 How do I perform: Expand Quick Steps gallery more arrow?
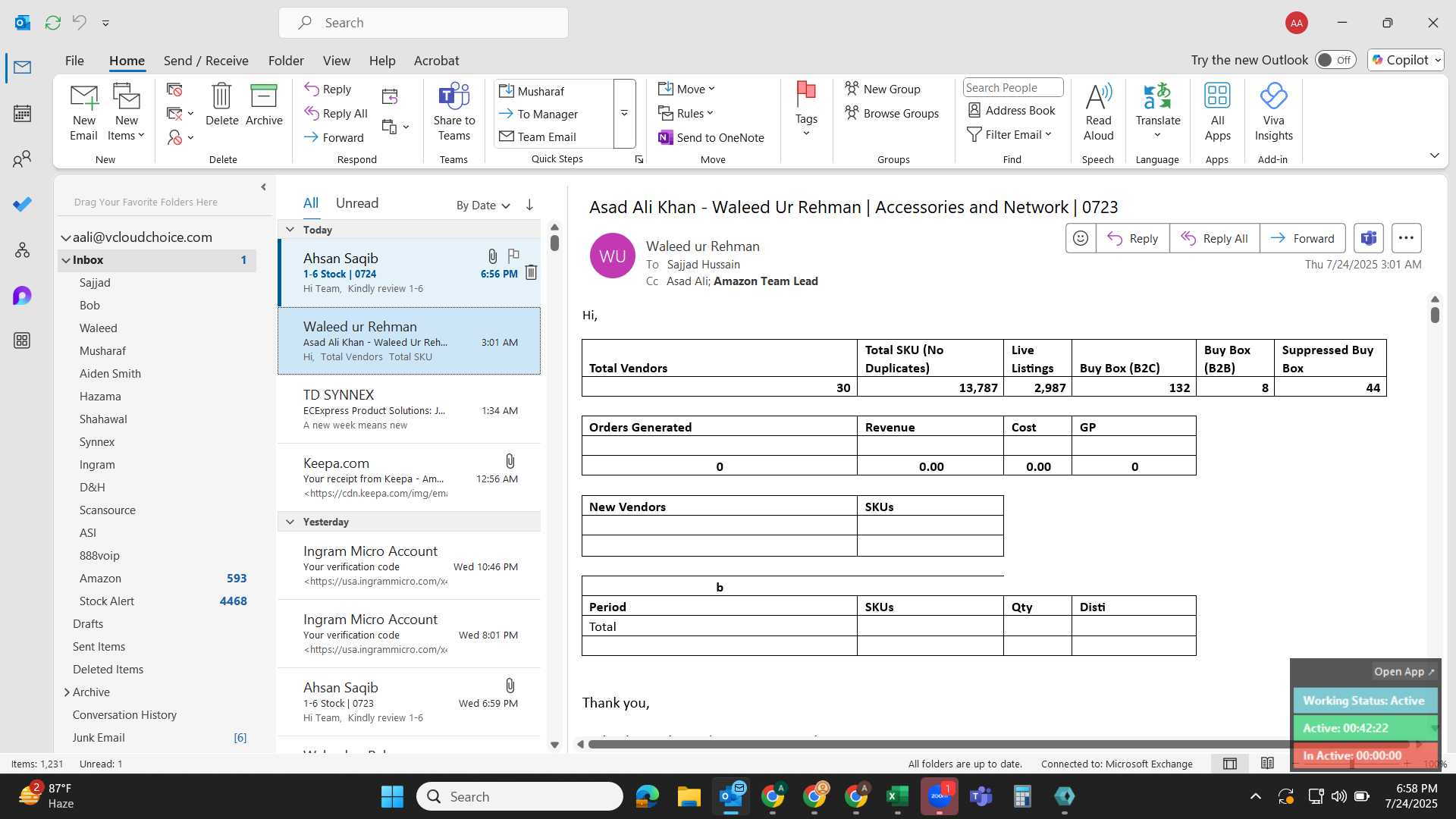coord(624,114)
